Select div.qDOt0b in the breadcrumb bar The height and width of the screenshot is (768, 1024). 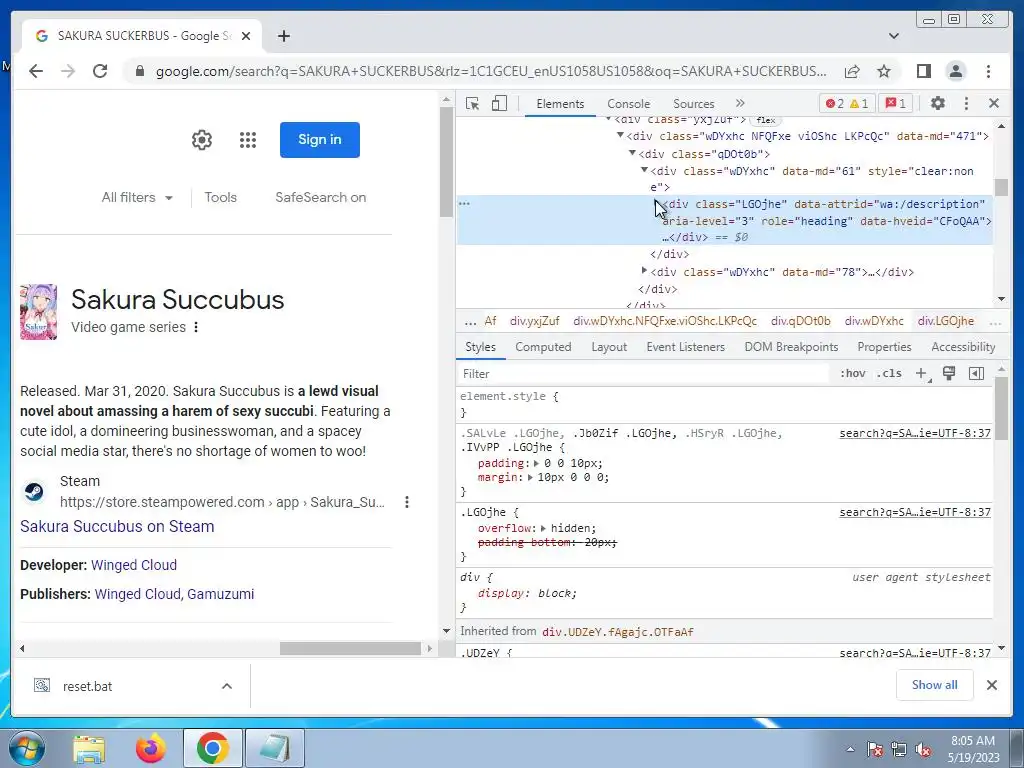(x=801, y=321)
